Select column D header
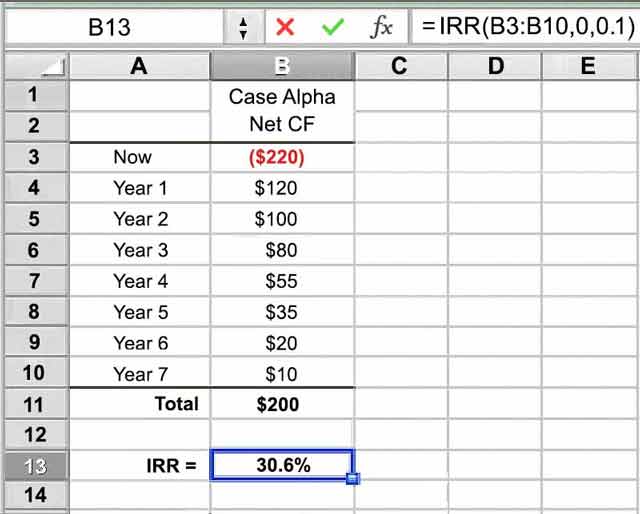Image resolution: width=640 pixels, height=514 pixels. click(495, 67)
